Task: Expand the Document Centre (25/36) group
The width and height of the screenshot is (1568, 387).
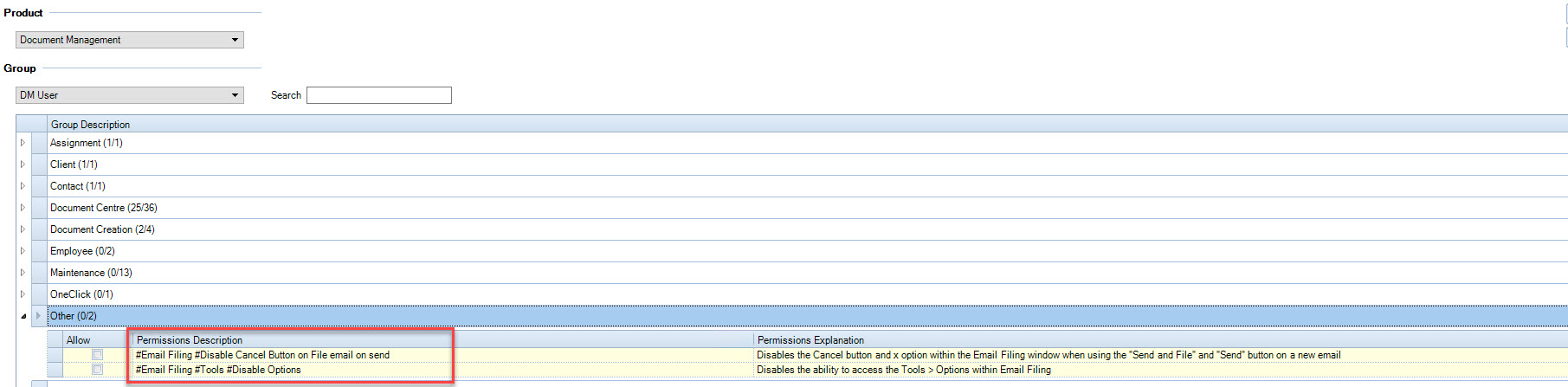Action: [23, 208]
